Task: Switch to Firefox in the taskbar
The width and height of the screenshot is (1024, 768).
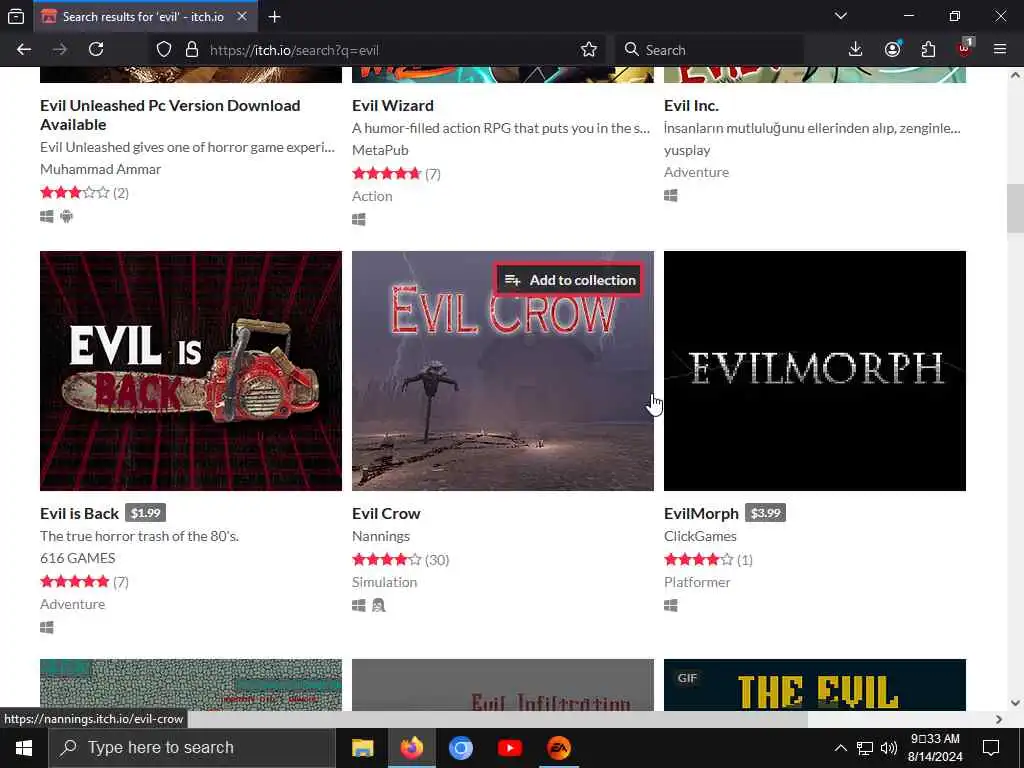Action: tap(411, 748)
